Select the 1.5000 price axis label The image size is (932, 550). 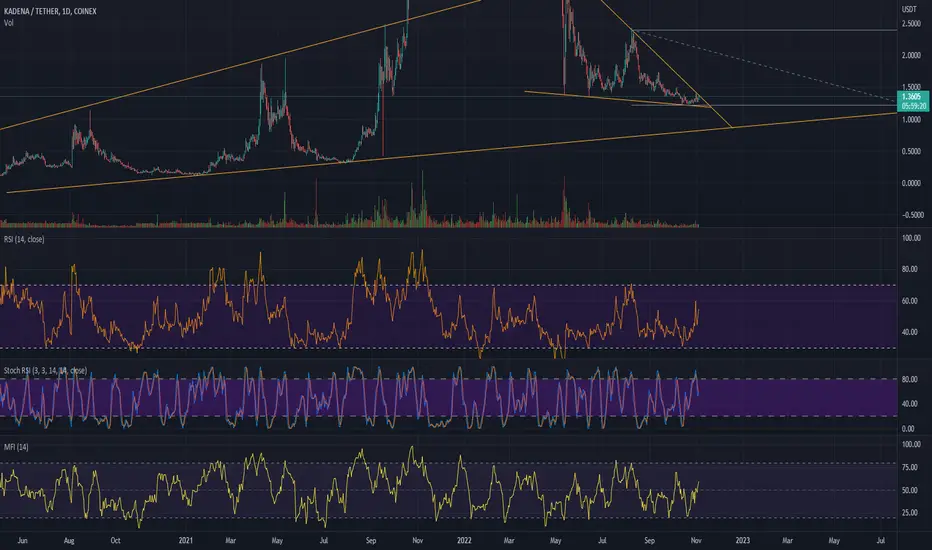[911, 87]
